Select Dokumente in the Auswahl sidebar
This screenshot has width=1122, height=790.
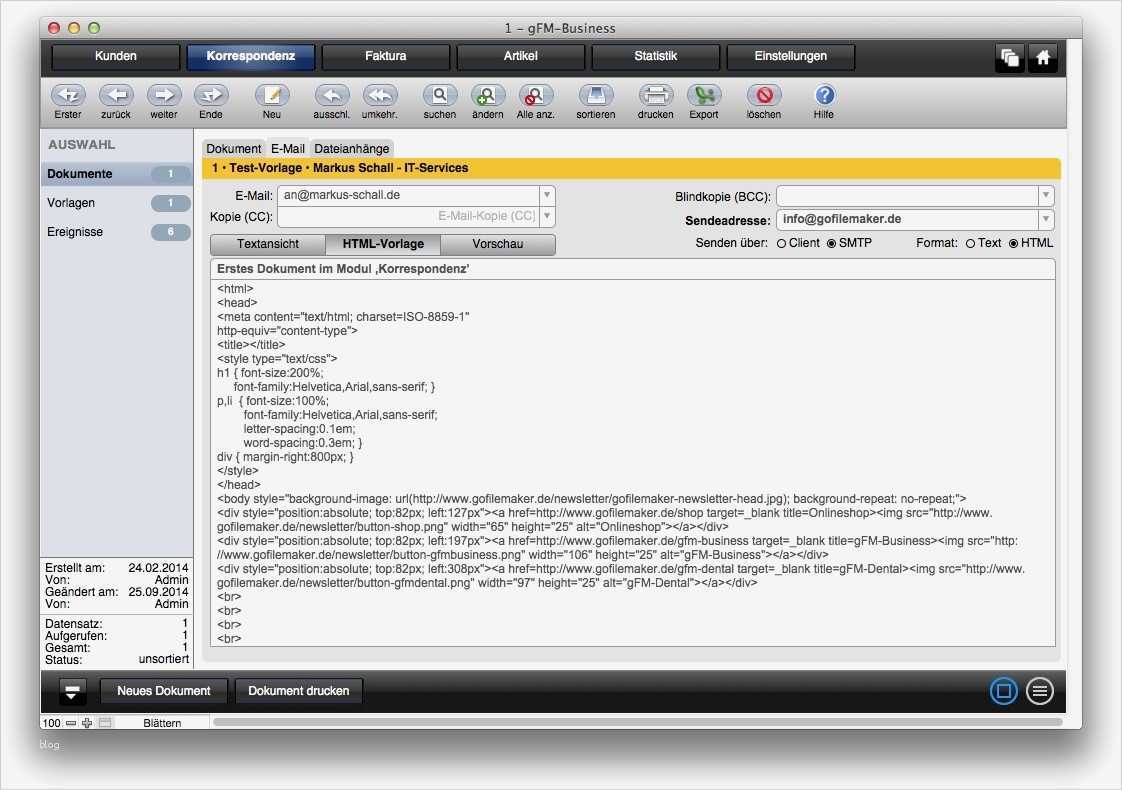coord(117,174)
